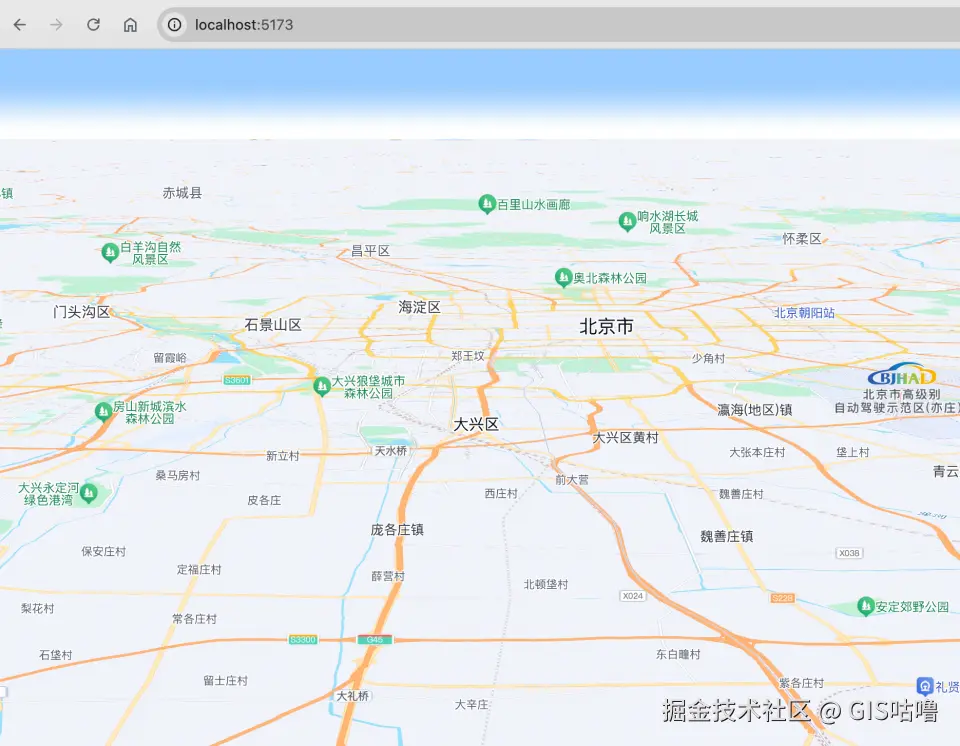Image resolution: width=960 pixels, height=746 pixels.
Task: Click the 房山新城滨水森林公园 marker icon
Action: pos(103,412)
